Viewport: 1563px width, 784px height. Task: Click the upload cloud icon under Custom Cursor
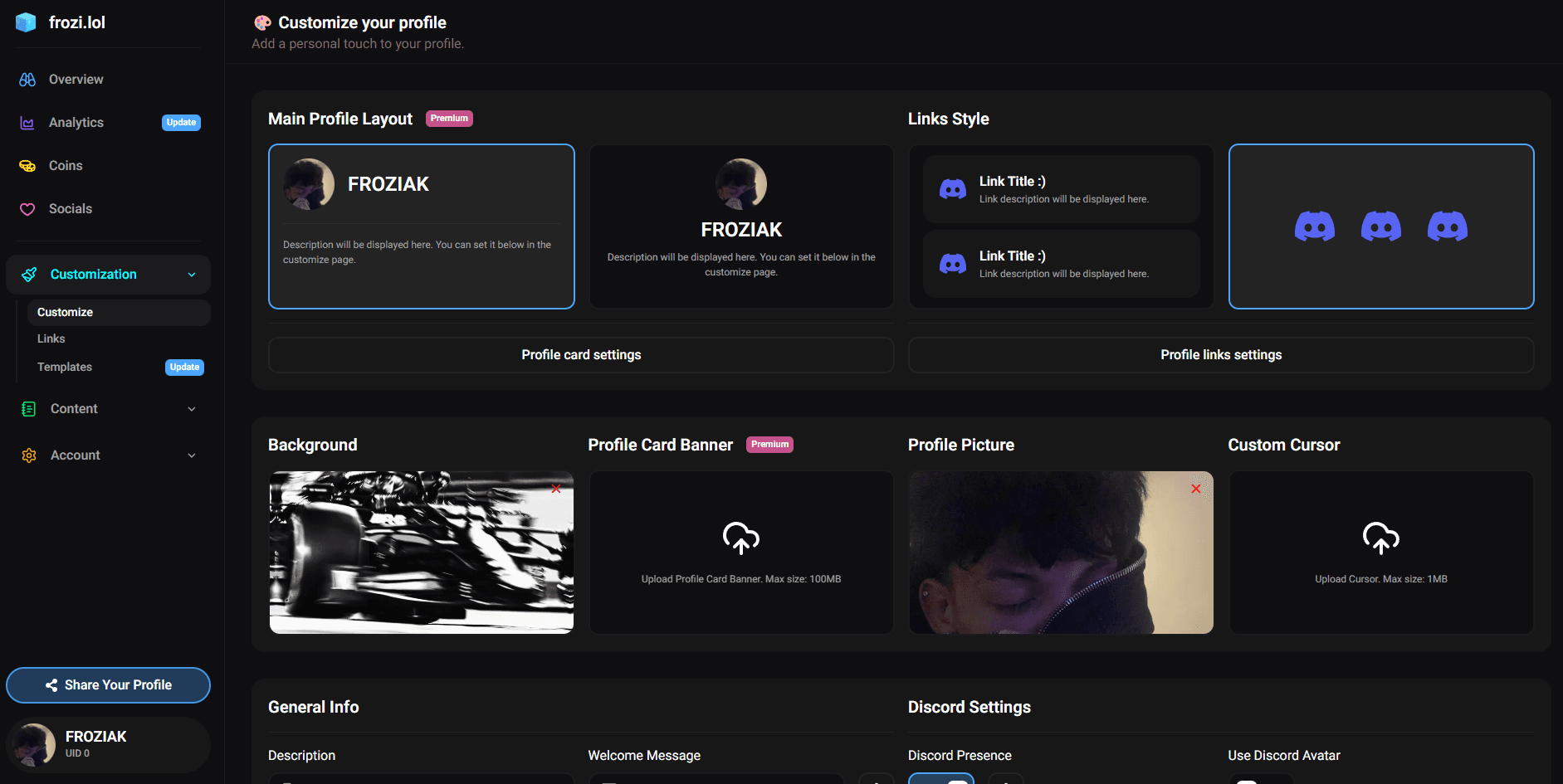pos(1380,538)
